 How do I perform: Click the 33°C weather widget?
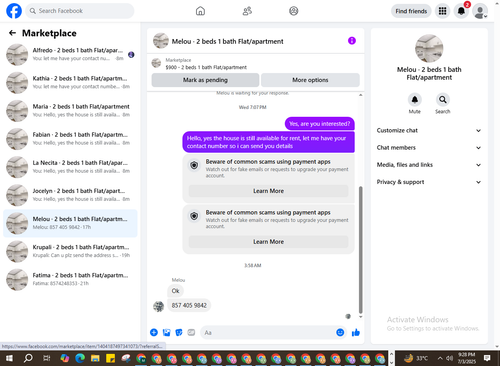[x=416, y=358]
